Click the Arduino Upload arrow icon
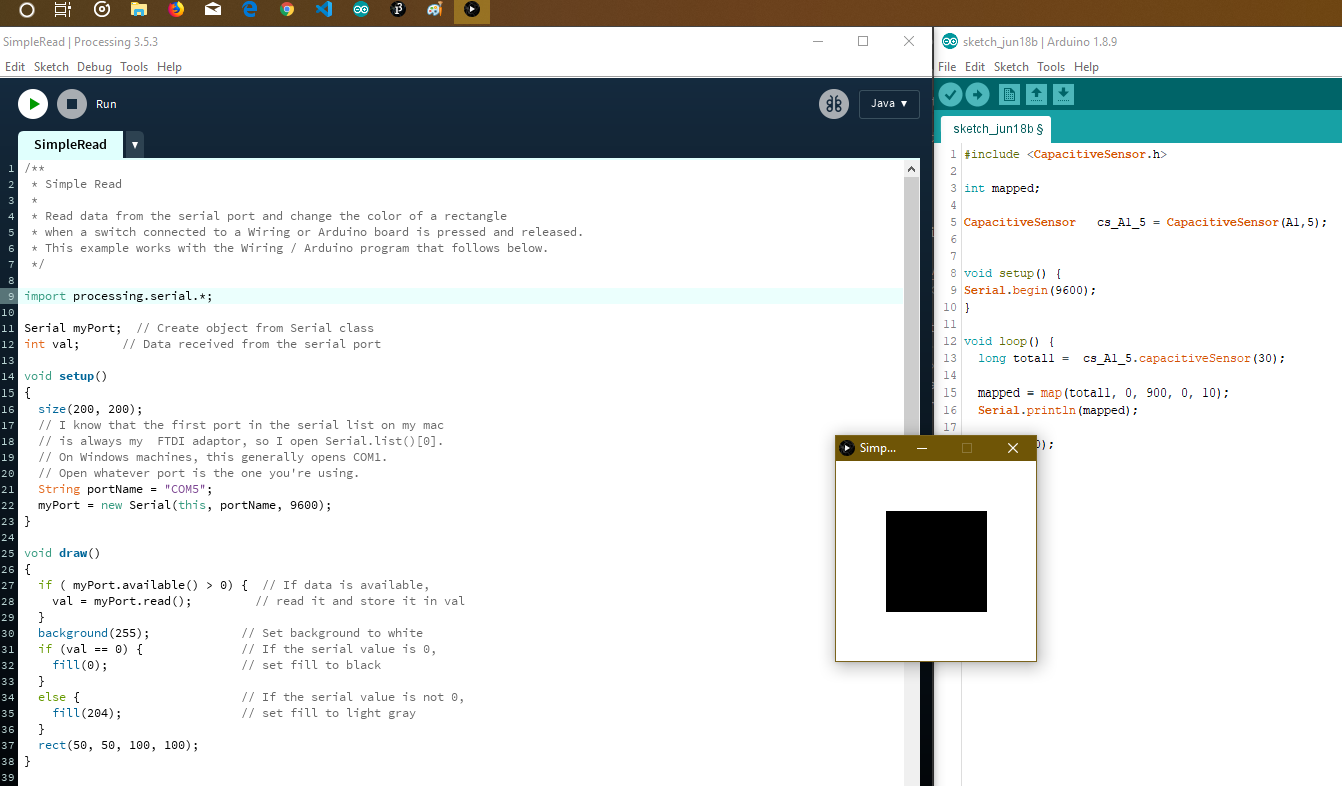The width and height of the screenshot is (1342, 786). (x=978, y=94)
